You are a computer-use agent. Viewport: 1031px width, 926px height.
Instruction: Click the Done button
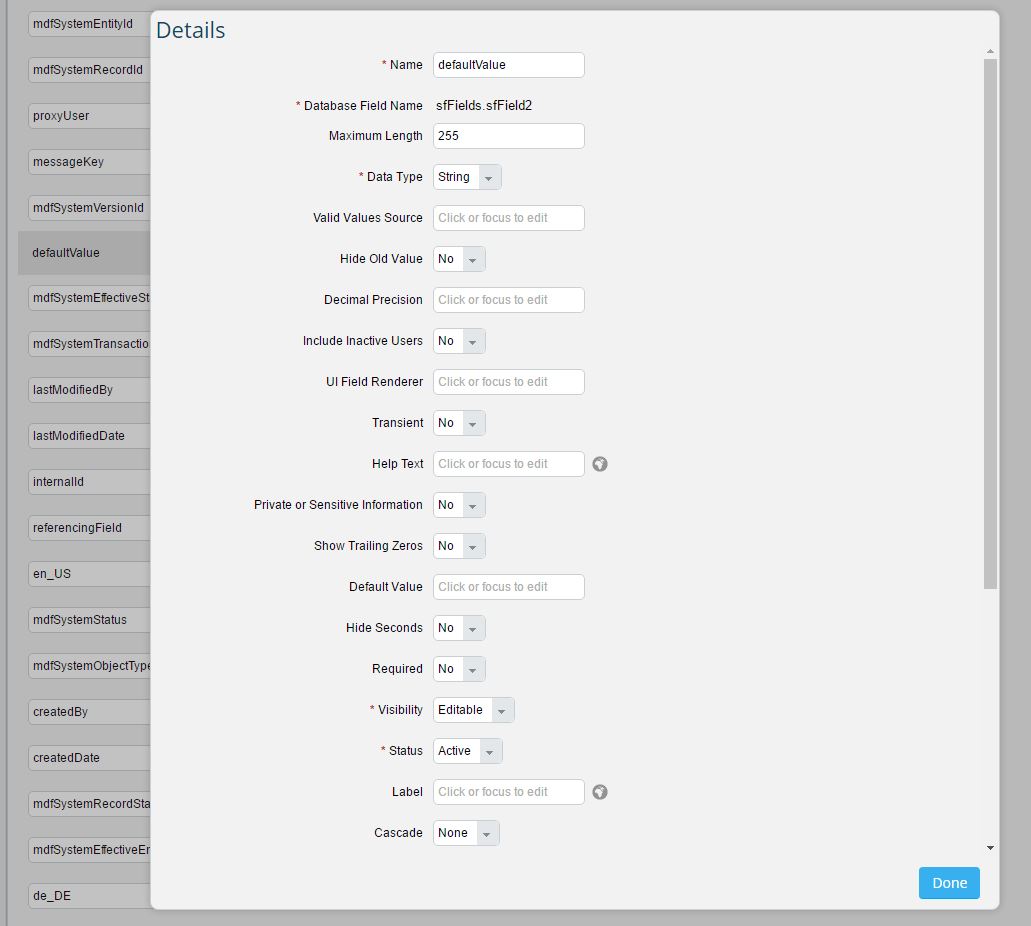click(949, 883)
